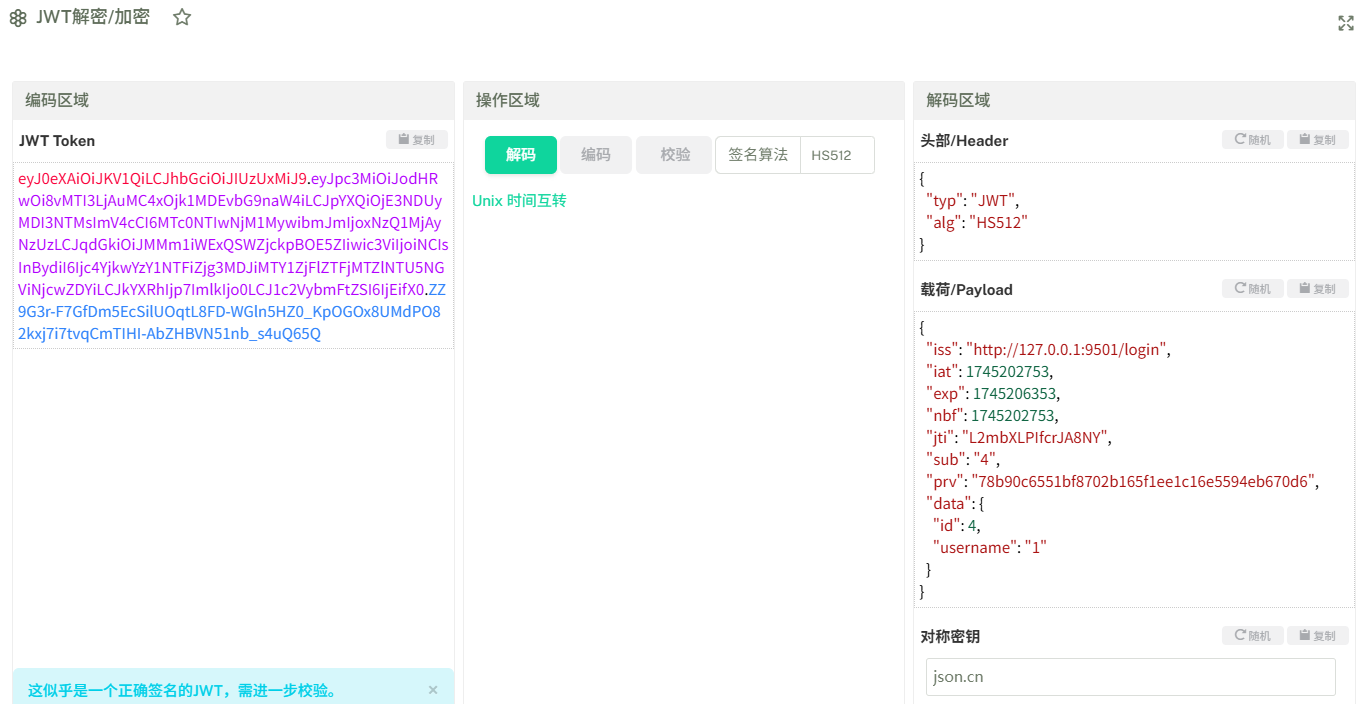Viewport: 1368px width, 704px height.
Task: Click the "id": 4 data line
Action: [x=956, y=525]
